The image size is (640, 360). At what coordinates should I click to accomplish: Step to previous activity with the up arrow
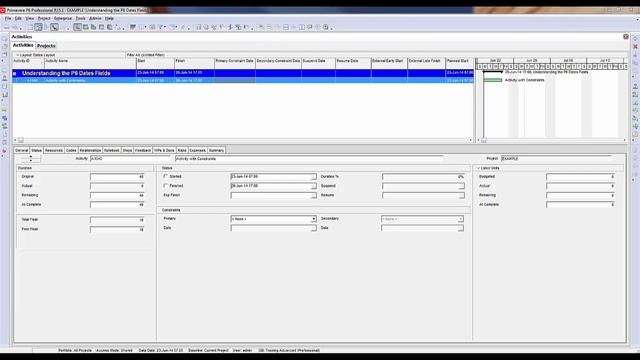[31, 157]
